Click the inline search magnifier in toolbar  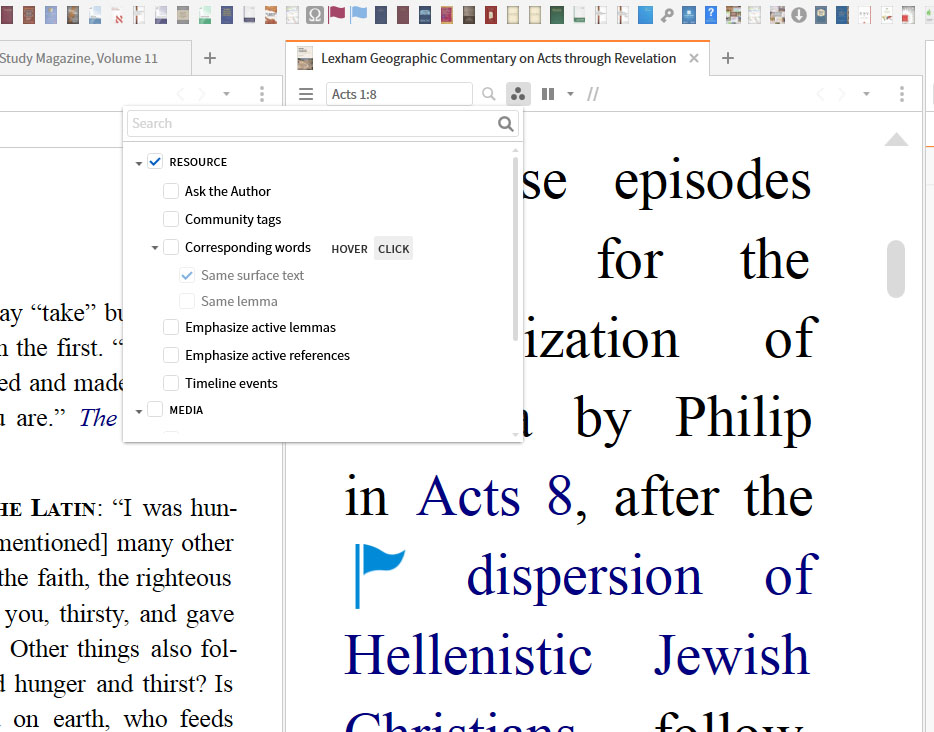pyautogui.click(x=488, y=94)
